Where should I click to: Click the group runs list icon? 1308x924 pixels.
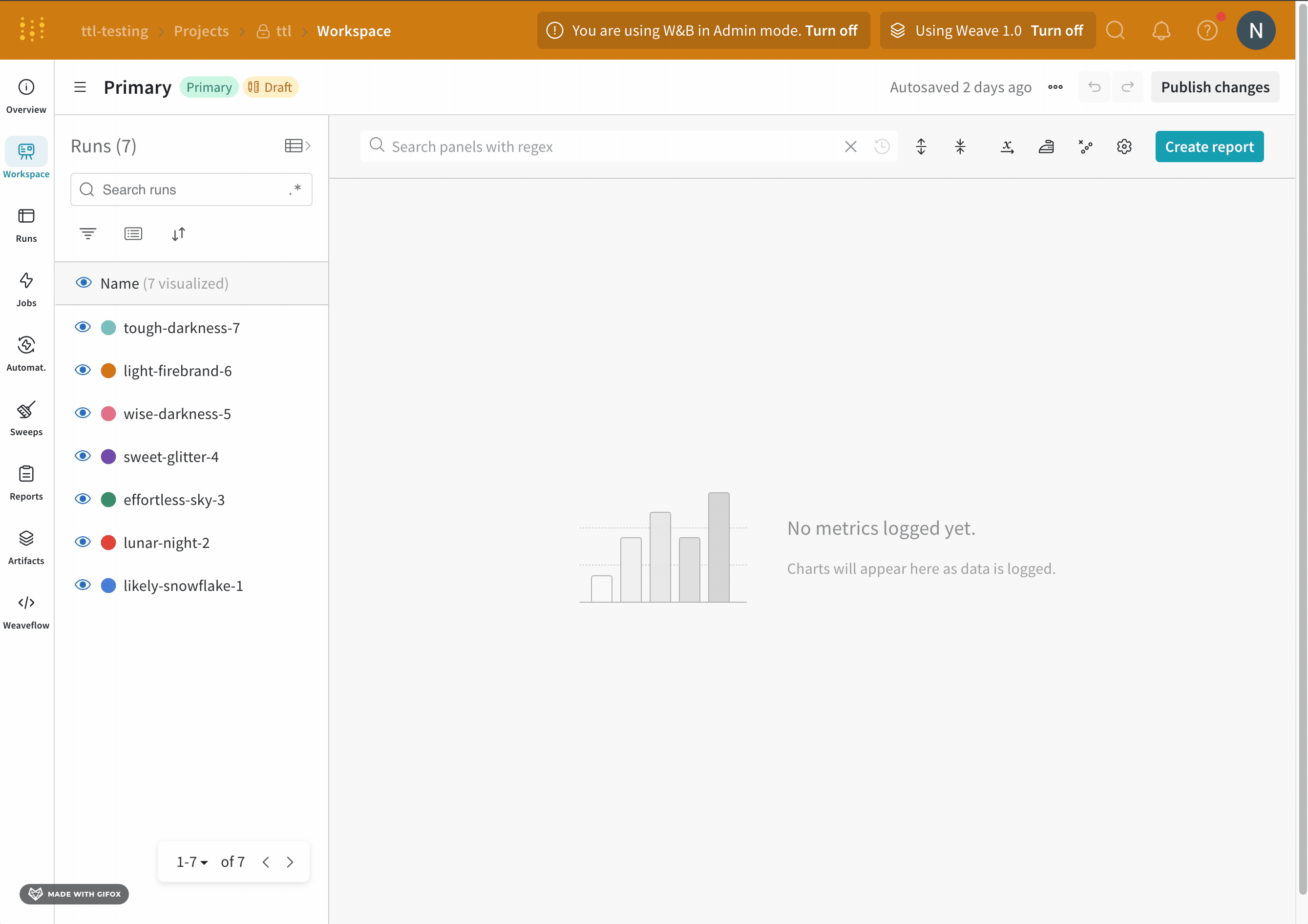coord(133,233)
